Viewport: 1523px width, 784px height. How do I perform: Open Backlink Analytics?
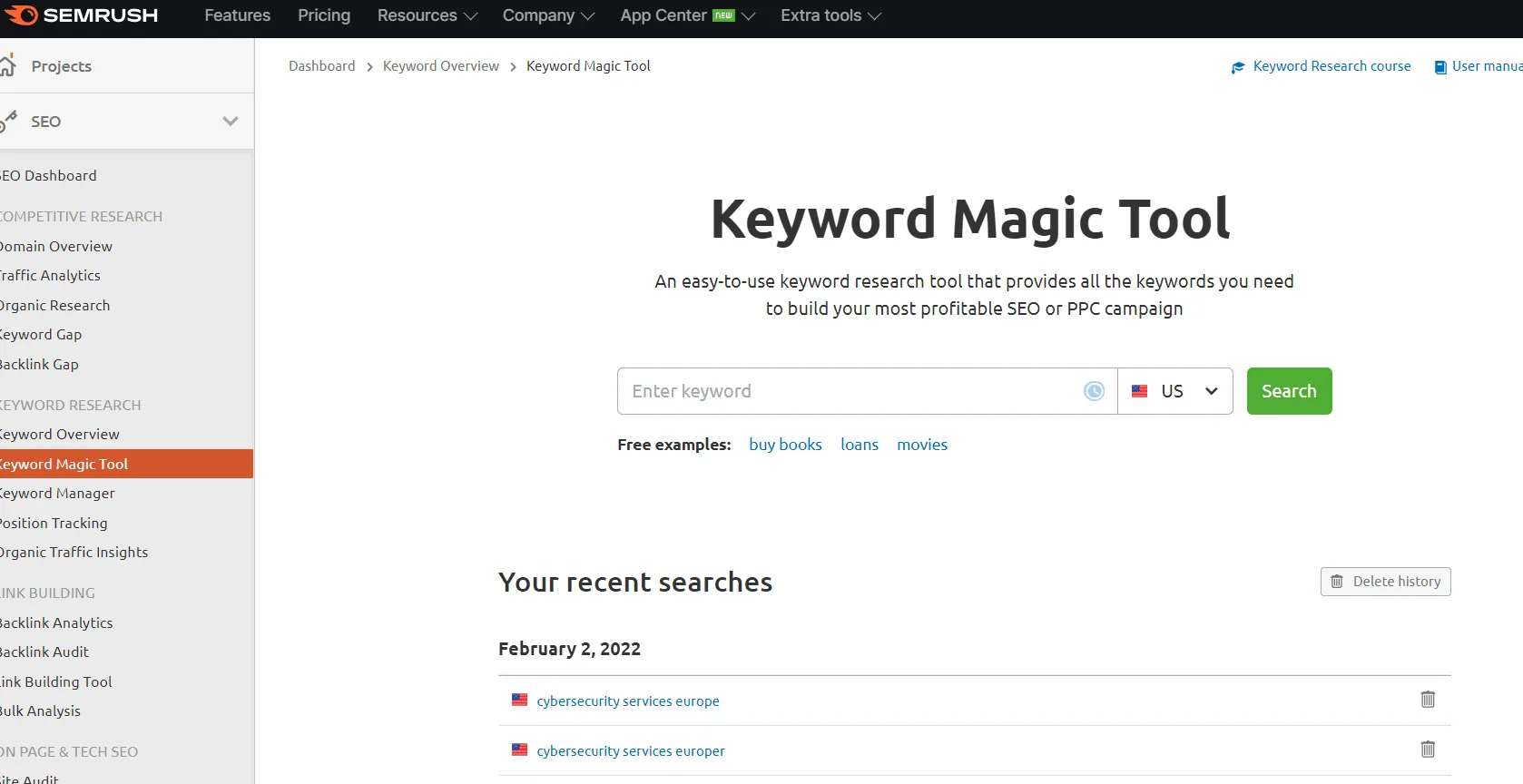[x=56, y=622]
